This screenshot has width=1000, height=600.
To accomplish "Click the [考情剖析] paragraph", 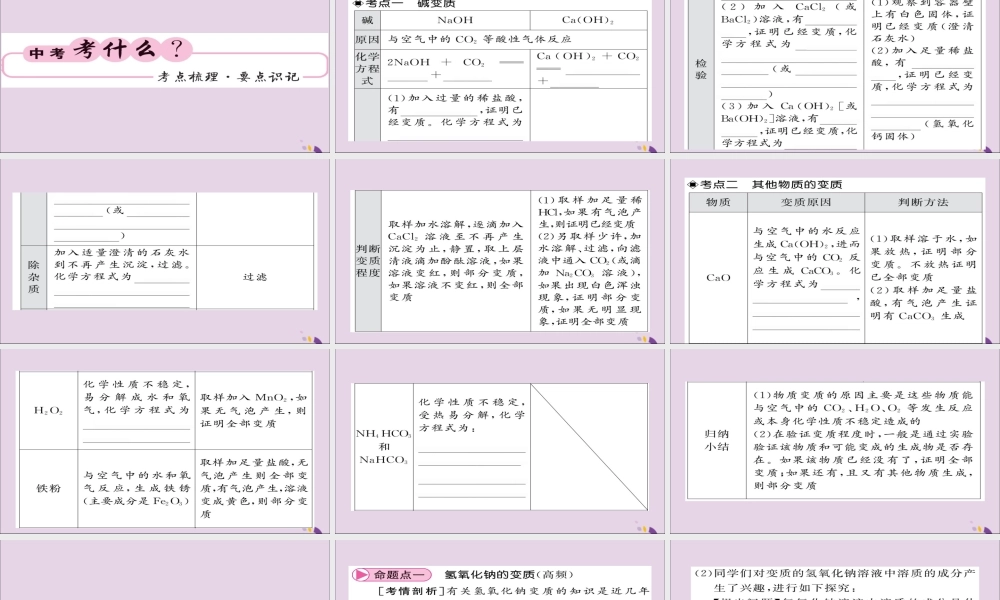I will pyautogui.click(x=513, y=591).
